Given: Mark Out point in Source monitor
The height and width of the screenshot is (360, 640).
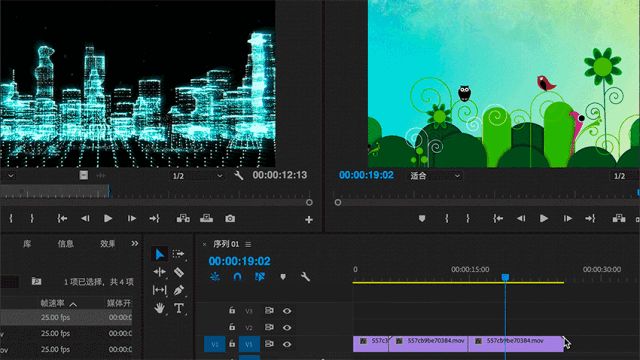Looking at the screenshot, I should coord(32,219).
